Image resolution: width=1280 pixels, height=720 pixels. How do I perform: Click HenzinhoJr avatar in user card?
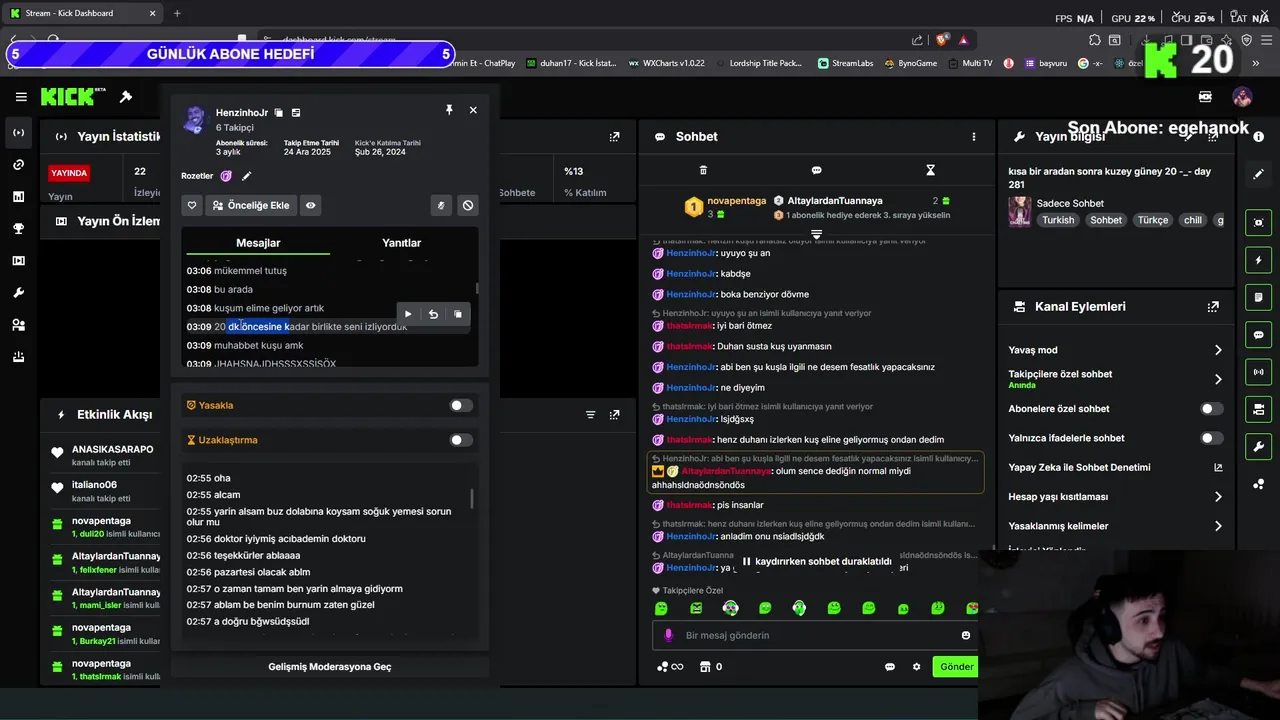coord(195,120)
